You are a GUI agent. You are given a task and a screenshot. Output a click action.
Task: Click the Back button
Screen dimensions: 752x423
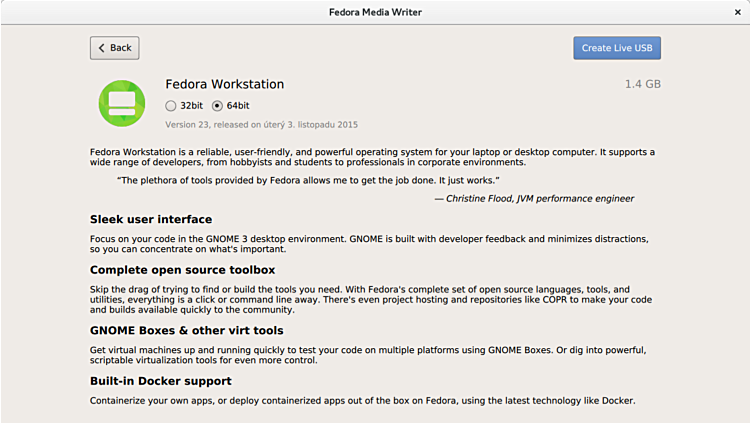tap(114, 48)
